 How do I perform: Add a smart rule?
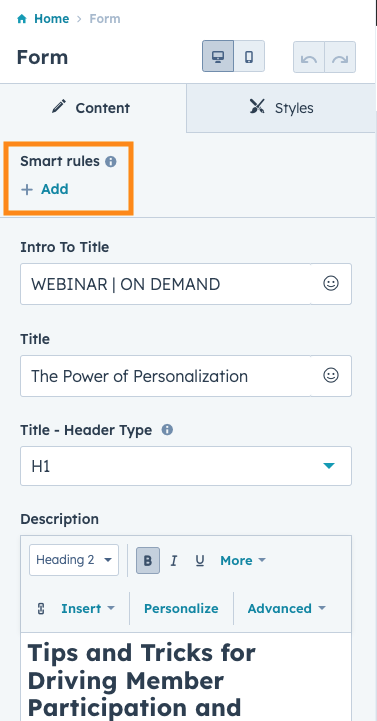(45, 189)
